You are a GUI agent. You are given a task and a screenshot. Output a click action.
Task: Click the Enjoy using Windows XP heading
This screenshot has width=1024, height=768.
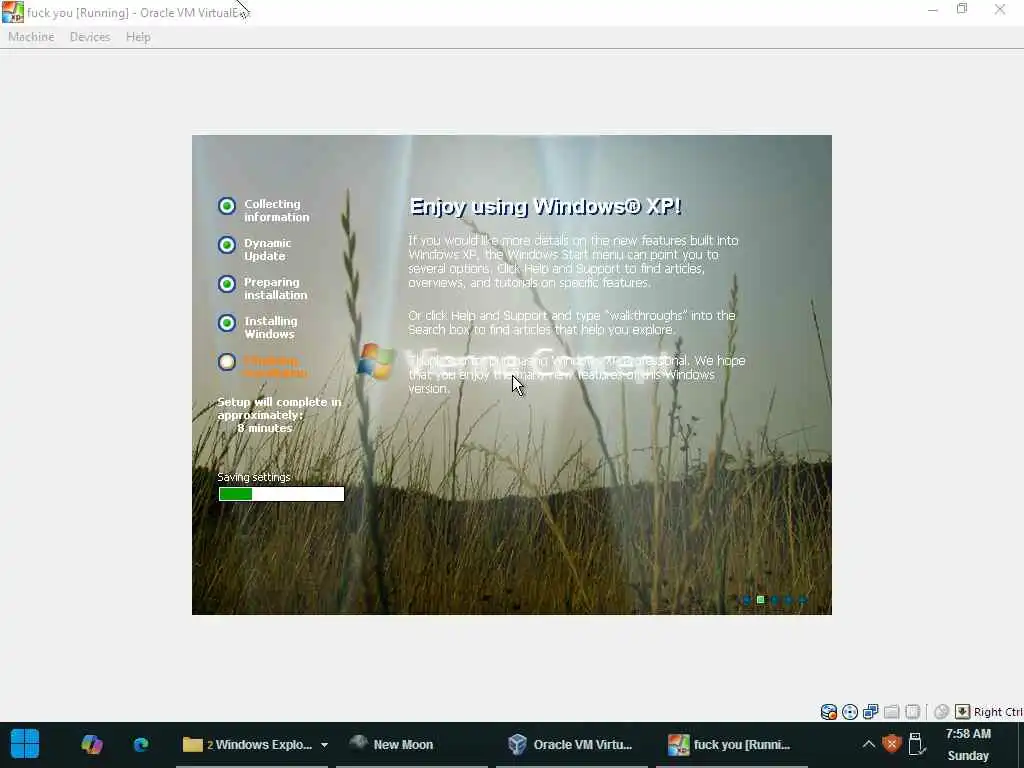pos(545,207)
